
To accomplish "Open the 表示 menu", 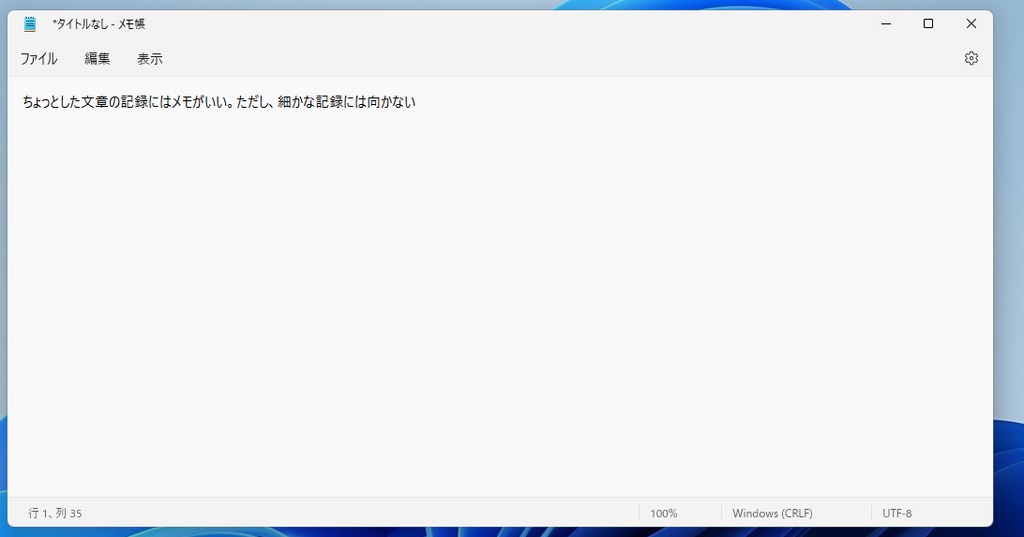I will tap(150, 59).
